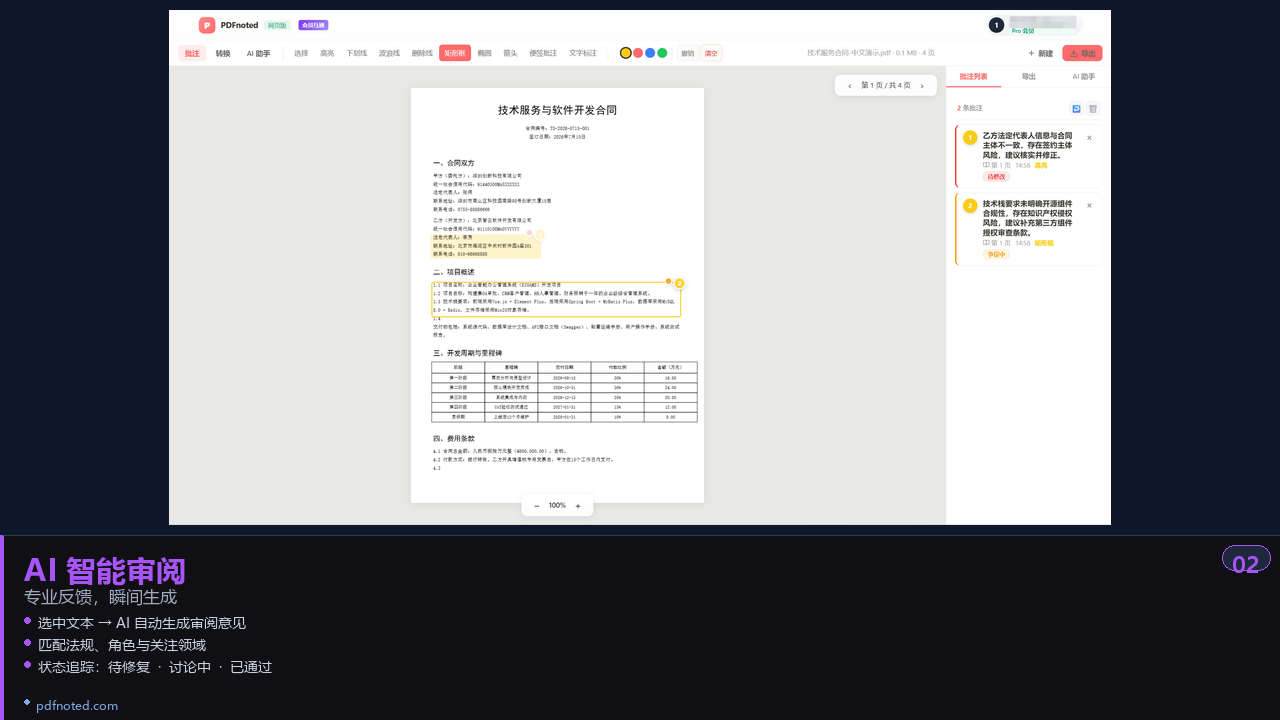
Task: Select the 下划线 underline tool
Action: [357, 53]
